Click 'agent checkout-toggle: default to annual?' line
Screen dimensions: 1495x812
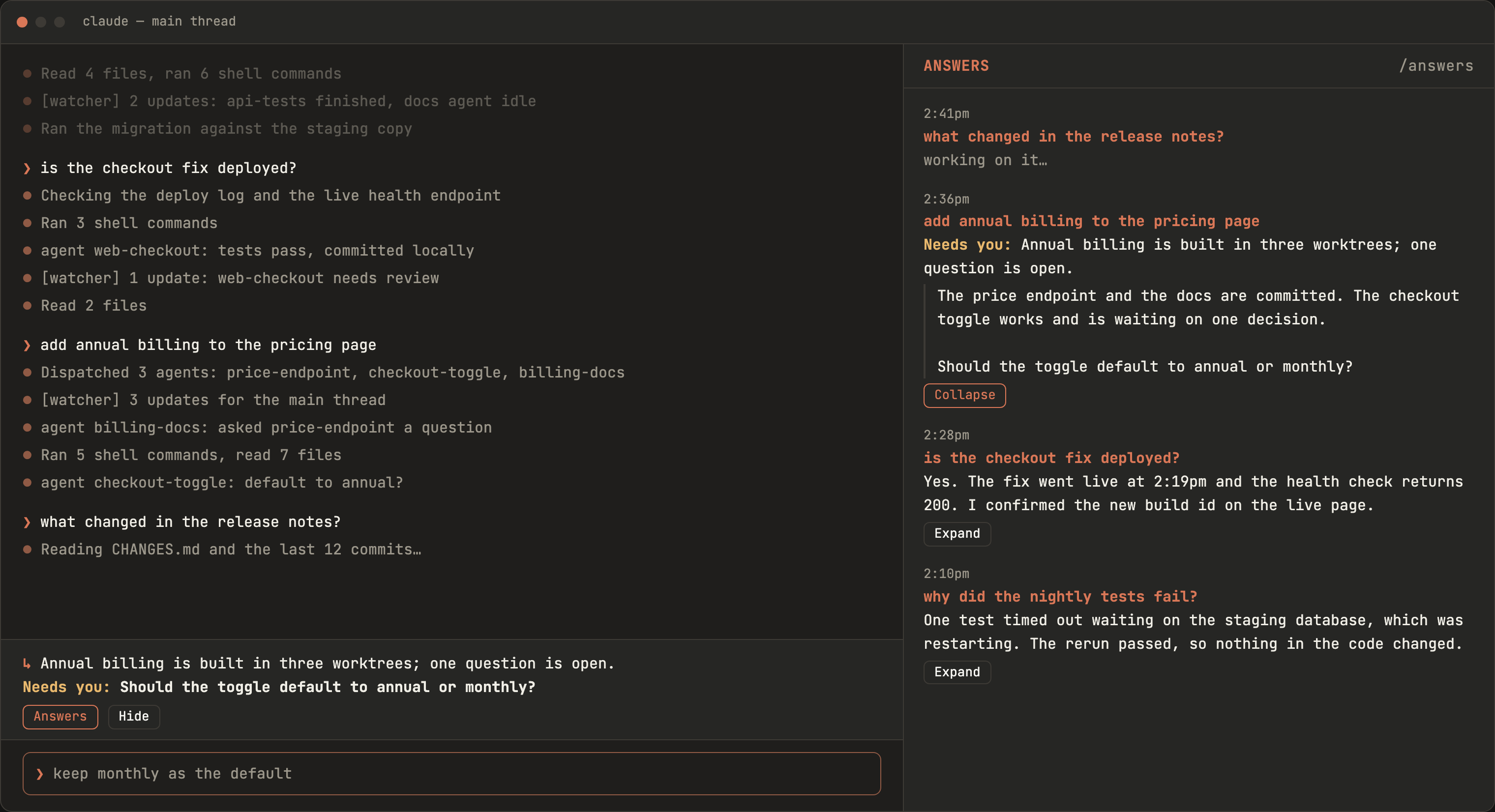222,483
